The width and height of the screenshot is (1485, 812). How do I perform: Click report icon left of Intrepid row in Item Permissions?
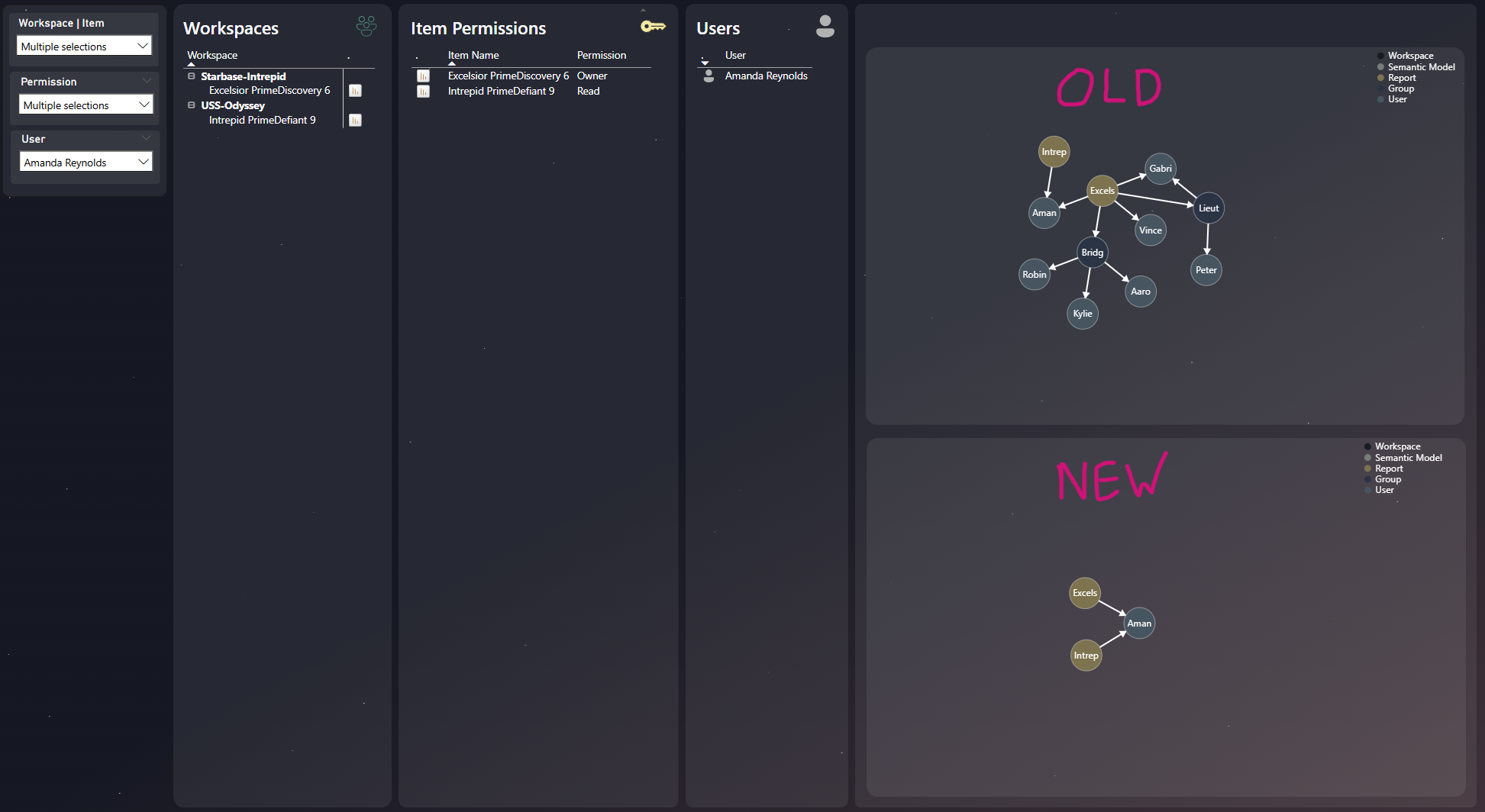423,92
